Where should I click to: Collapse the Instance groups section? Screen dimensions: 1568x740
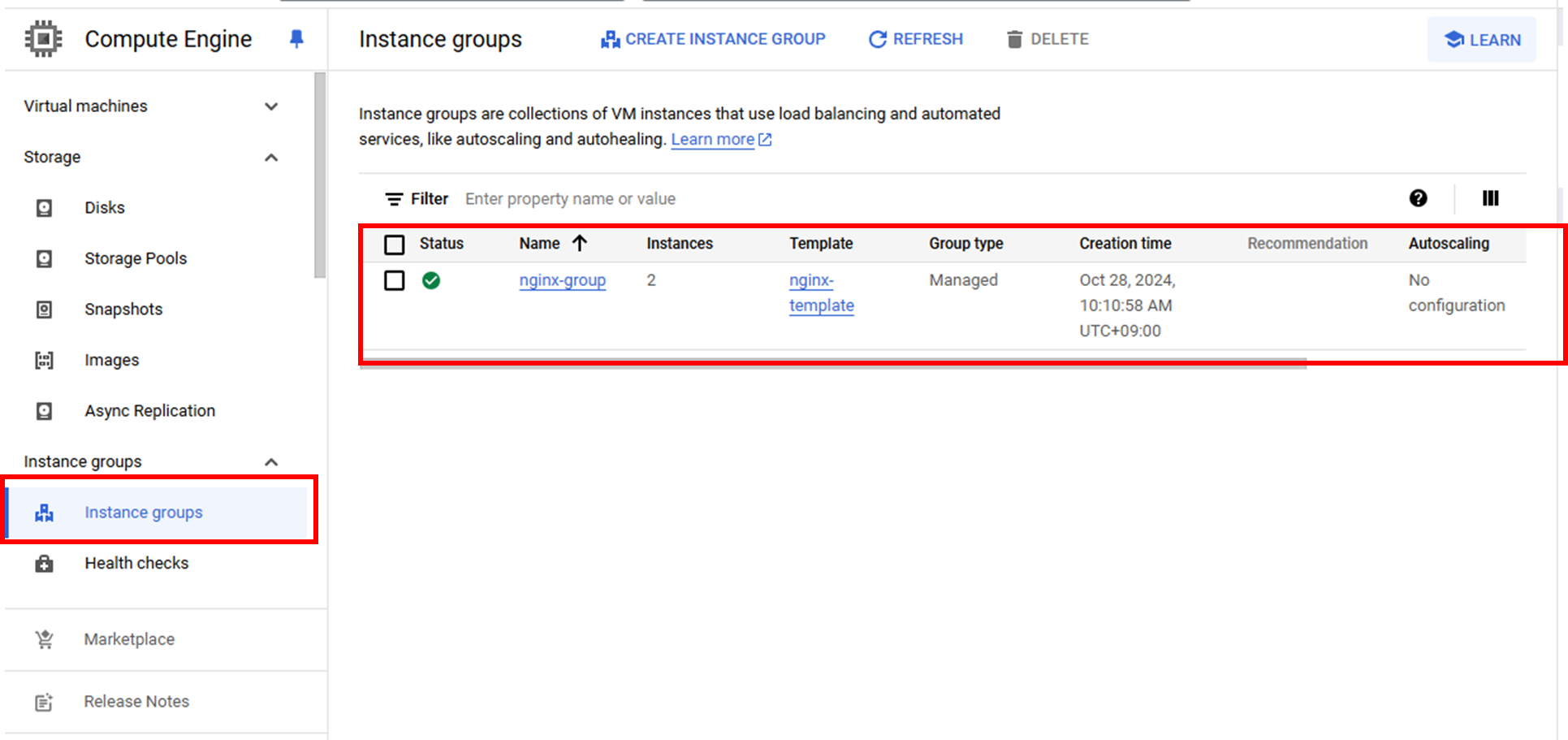pos(271,462)
